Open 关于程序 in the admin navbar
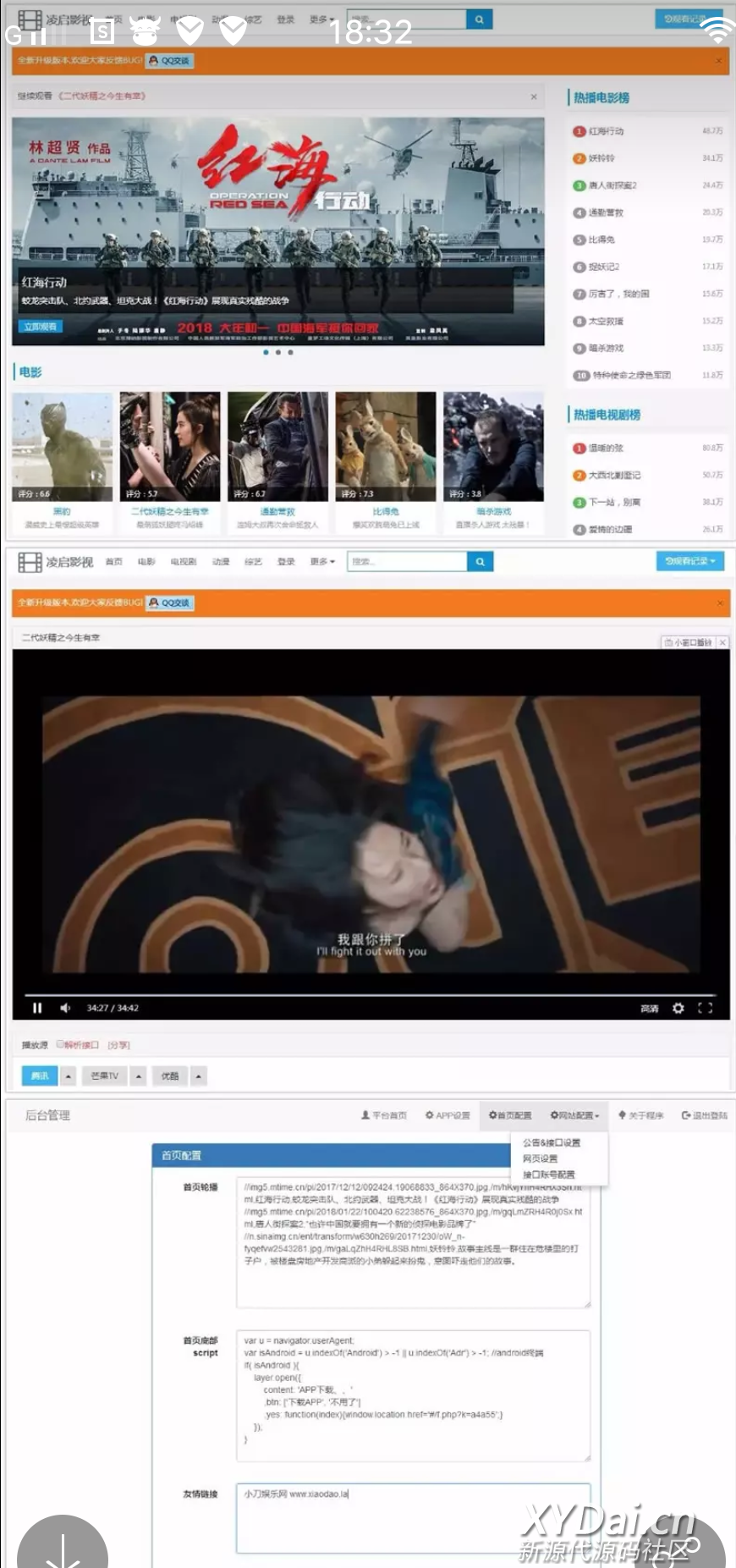Image resolution: width=736 pixels, height=1568 pixels. point(640,1115)
